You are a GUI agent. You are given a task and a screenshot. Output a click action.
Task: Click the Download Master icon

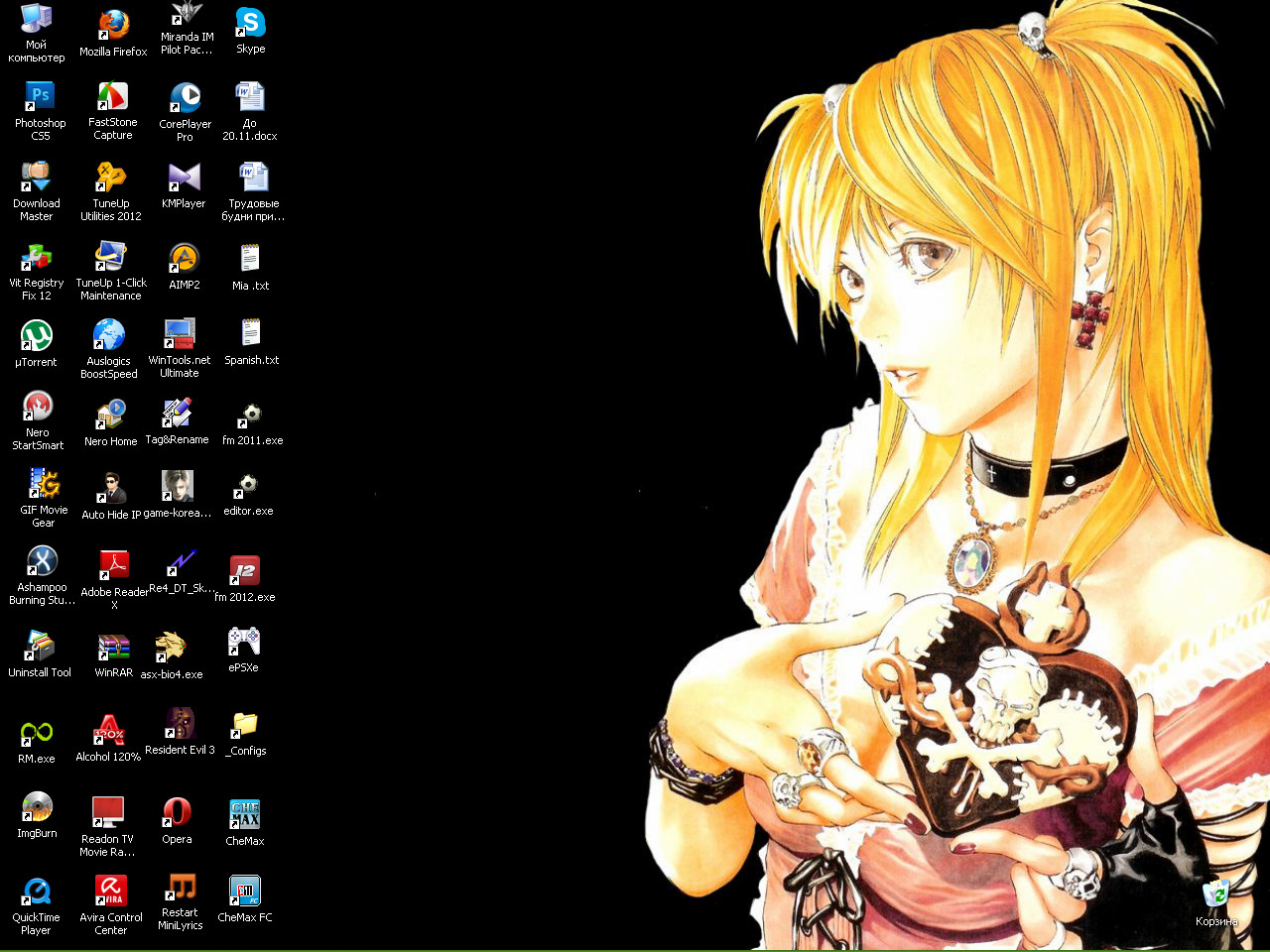coord(36,178)
